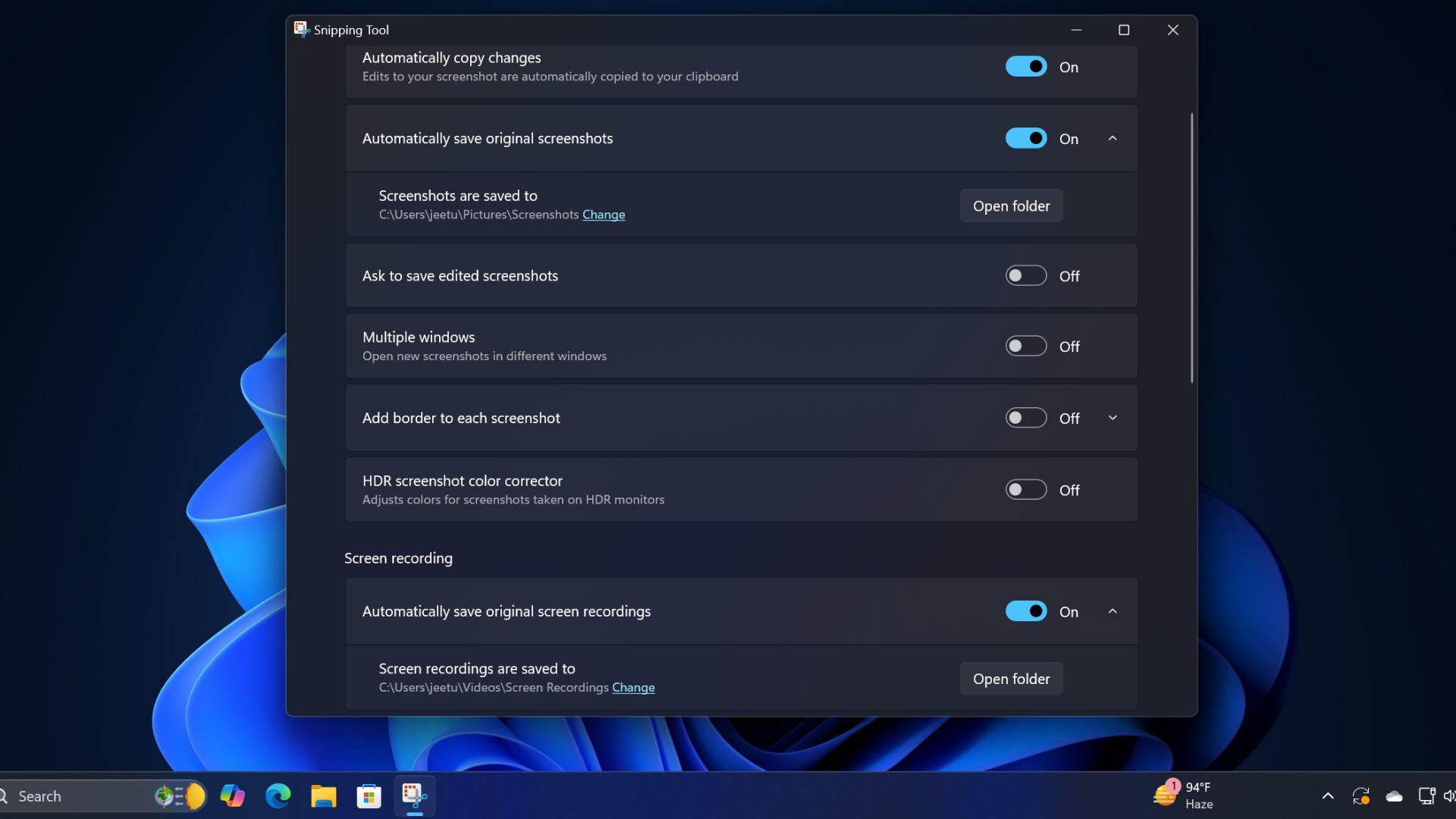Expand the Add border to each screenshot options

click(1112, 417)
